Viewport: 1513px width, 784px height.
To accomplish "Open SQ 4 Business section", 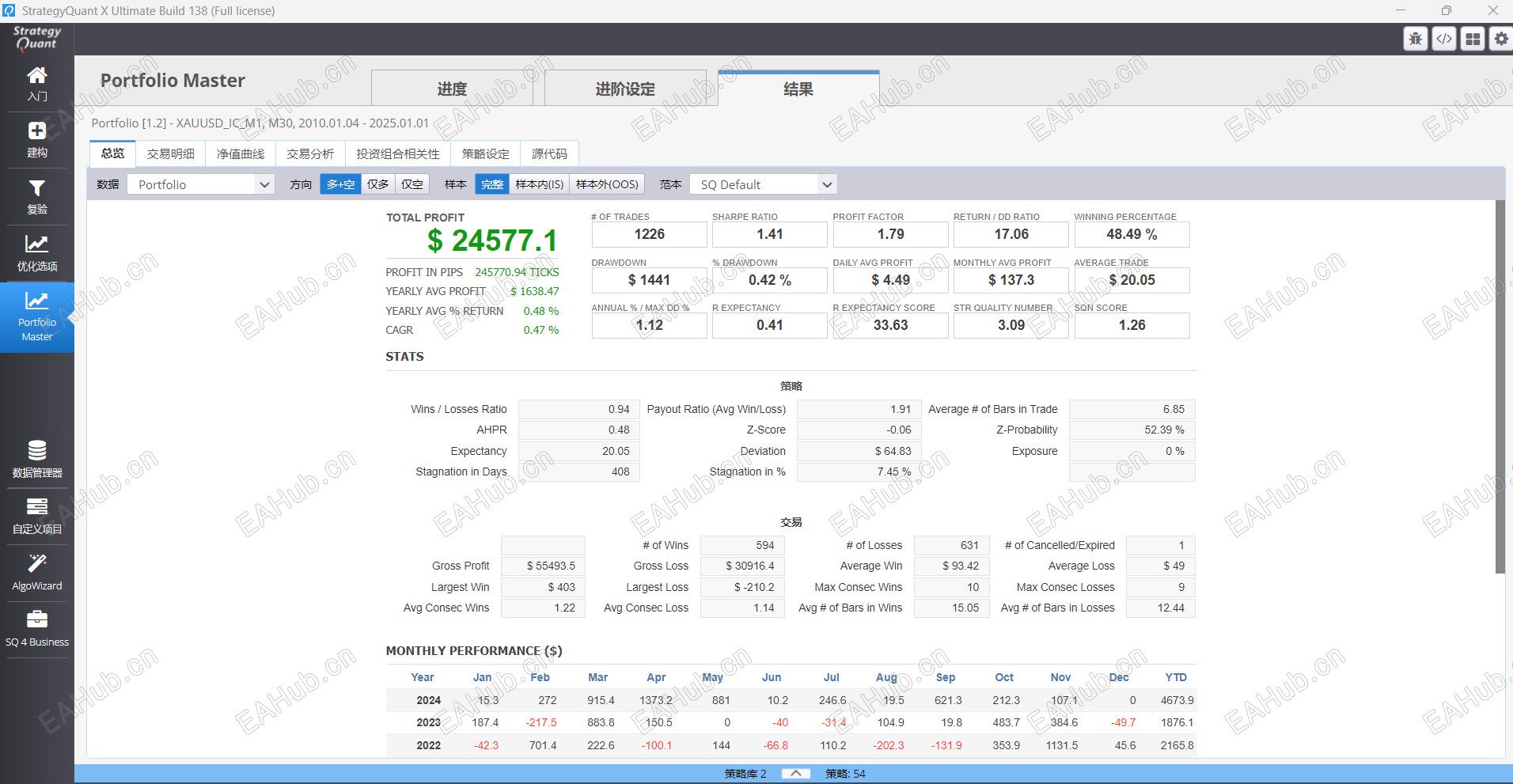I will tap(37, 630).
